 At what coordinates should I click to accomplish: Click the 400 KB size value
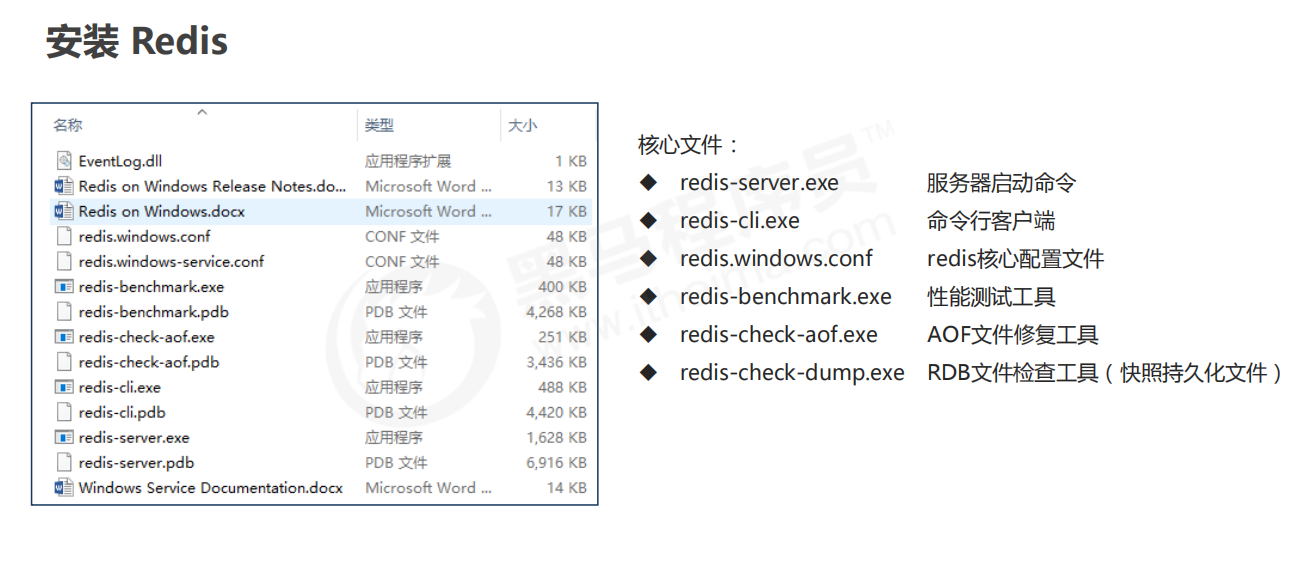[563, 287]
